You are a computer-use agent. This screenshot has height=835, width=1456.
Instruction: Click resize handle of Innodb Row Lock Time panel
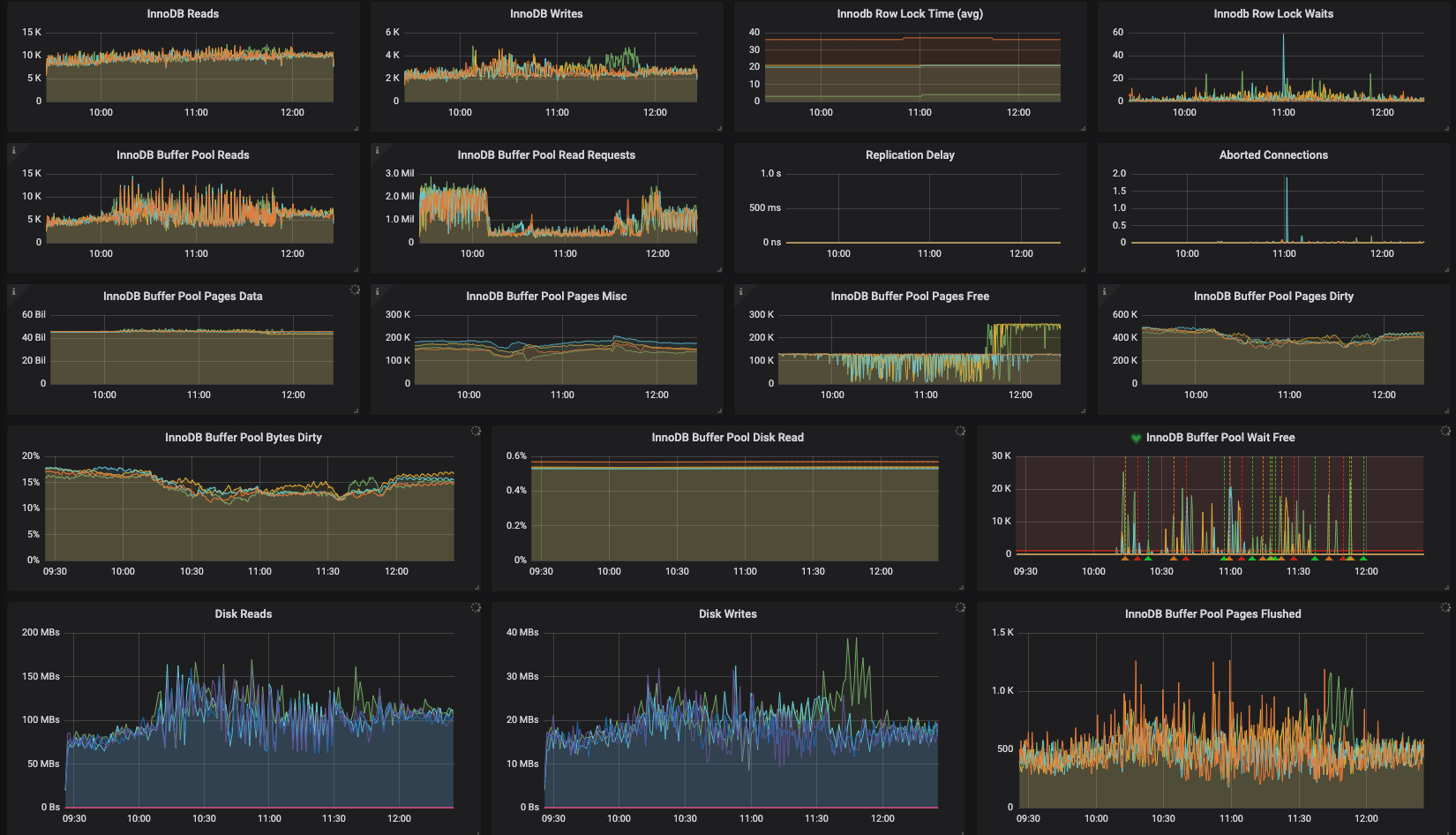point(1083,129)
